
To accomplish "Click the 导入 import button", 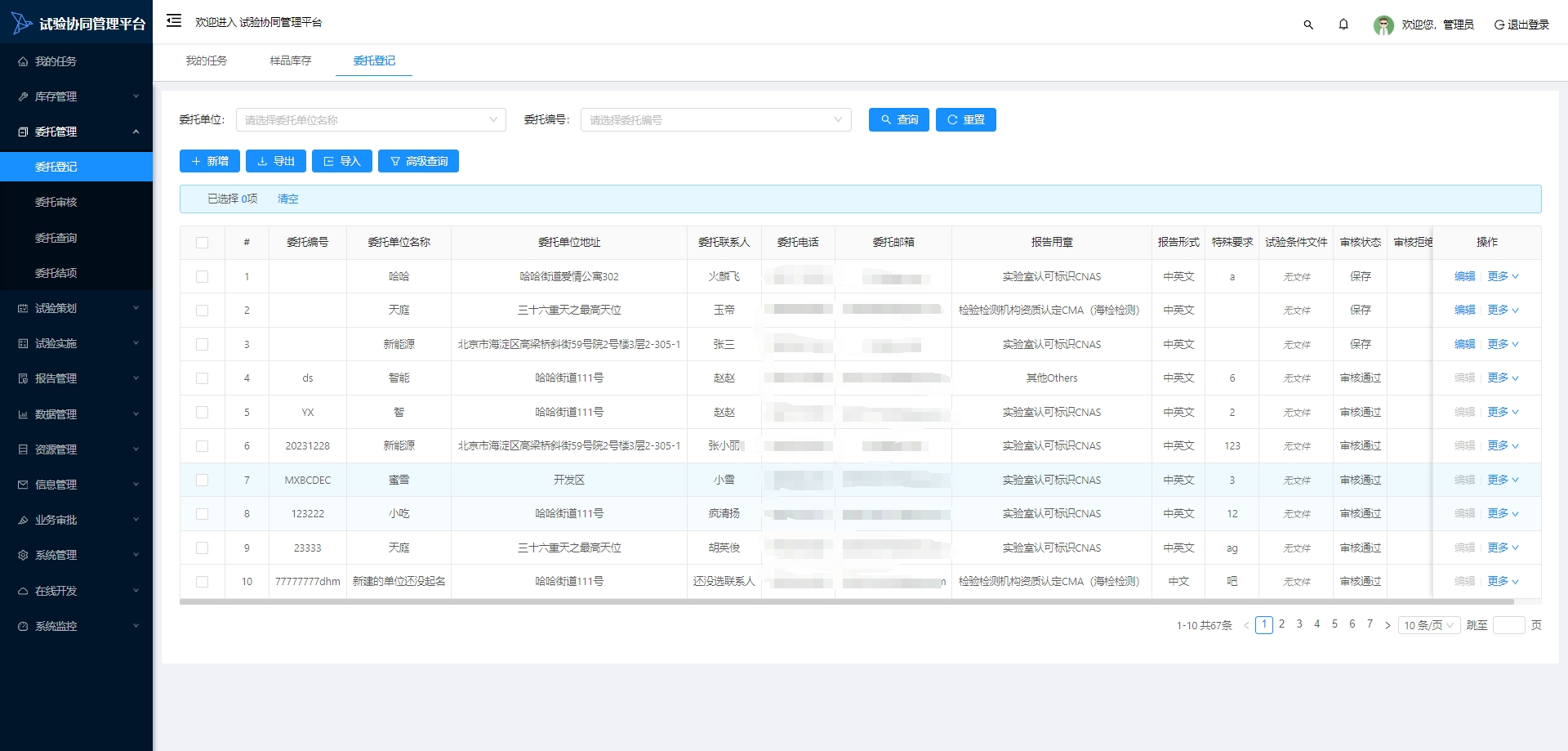I will (x=341, y=161).
